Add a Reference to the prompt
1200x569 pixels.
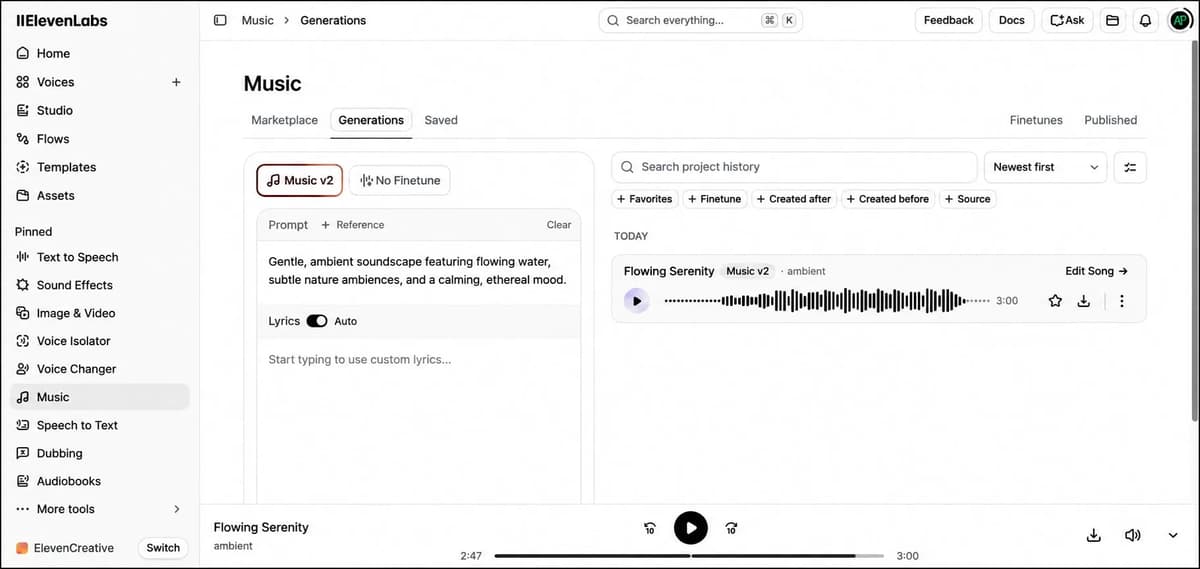point(353,225)
